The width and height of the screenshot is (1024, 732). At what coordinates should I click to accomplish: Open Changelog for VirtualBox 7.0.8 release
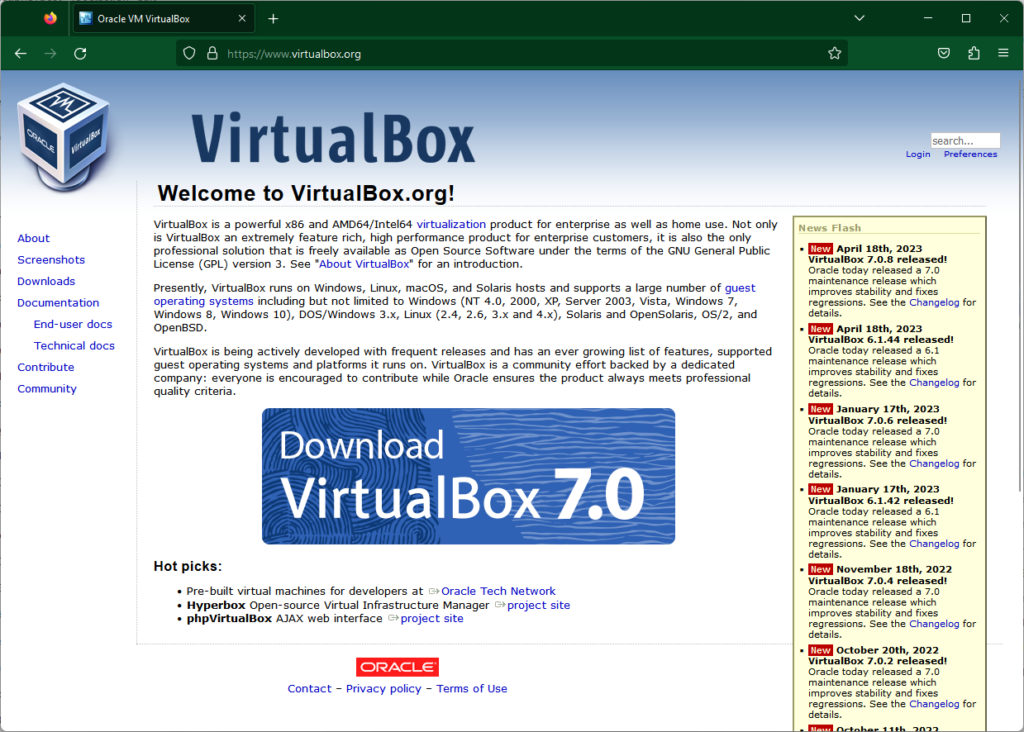tap(934, 303)
